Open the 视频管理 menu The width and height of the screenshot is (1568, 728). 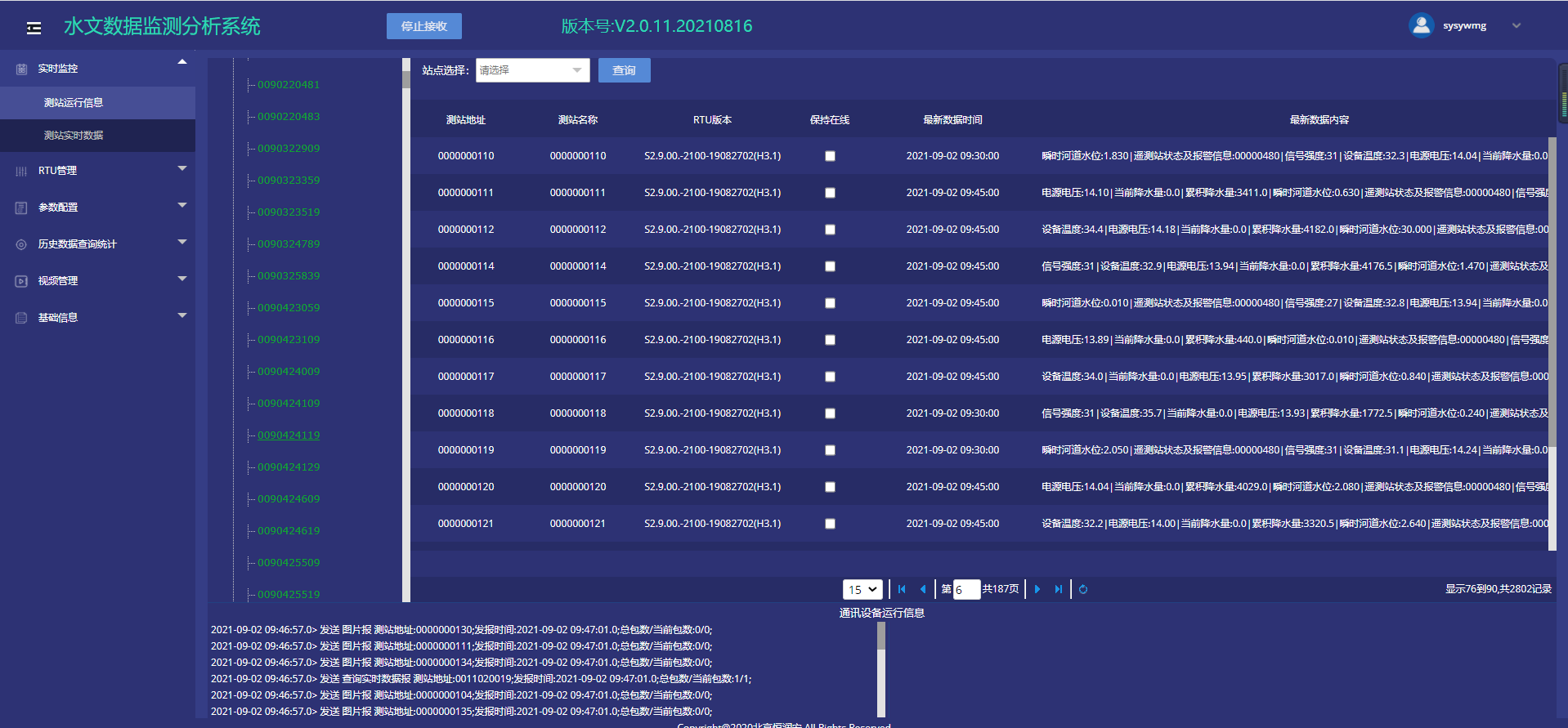coord(97,281)
